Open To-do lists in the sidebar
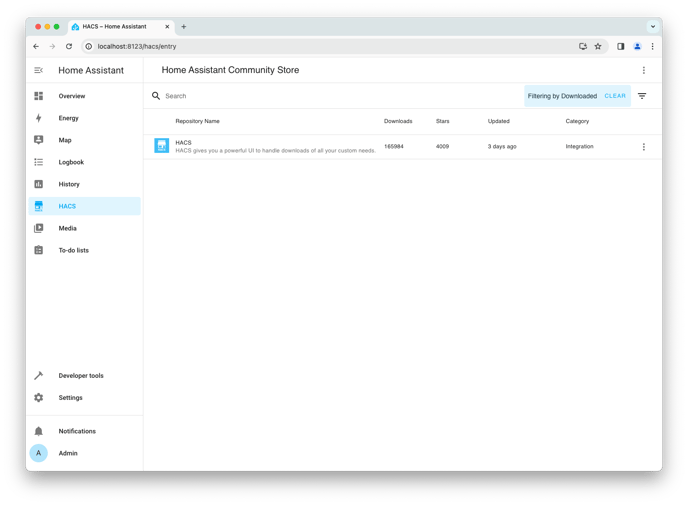Screen dimensions: 688x505 click(85, 250)
